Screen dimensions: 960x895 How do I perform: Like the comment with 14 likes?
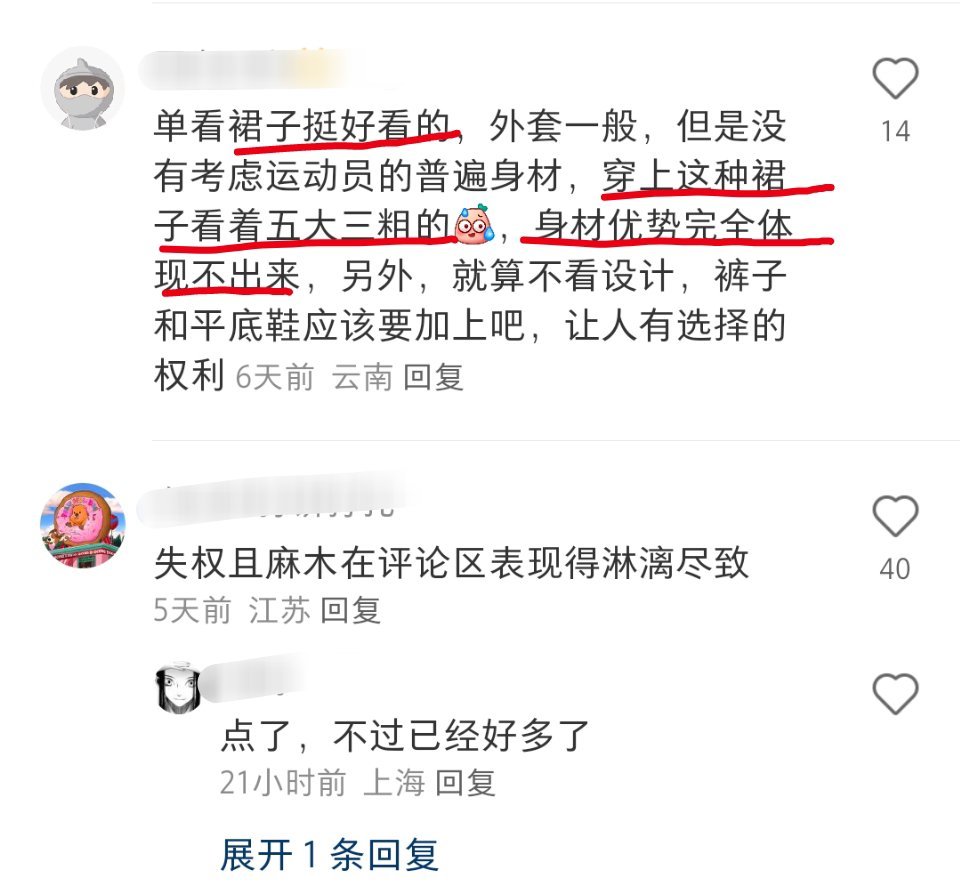895,78
